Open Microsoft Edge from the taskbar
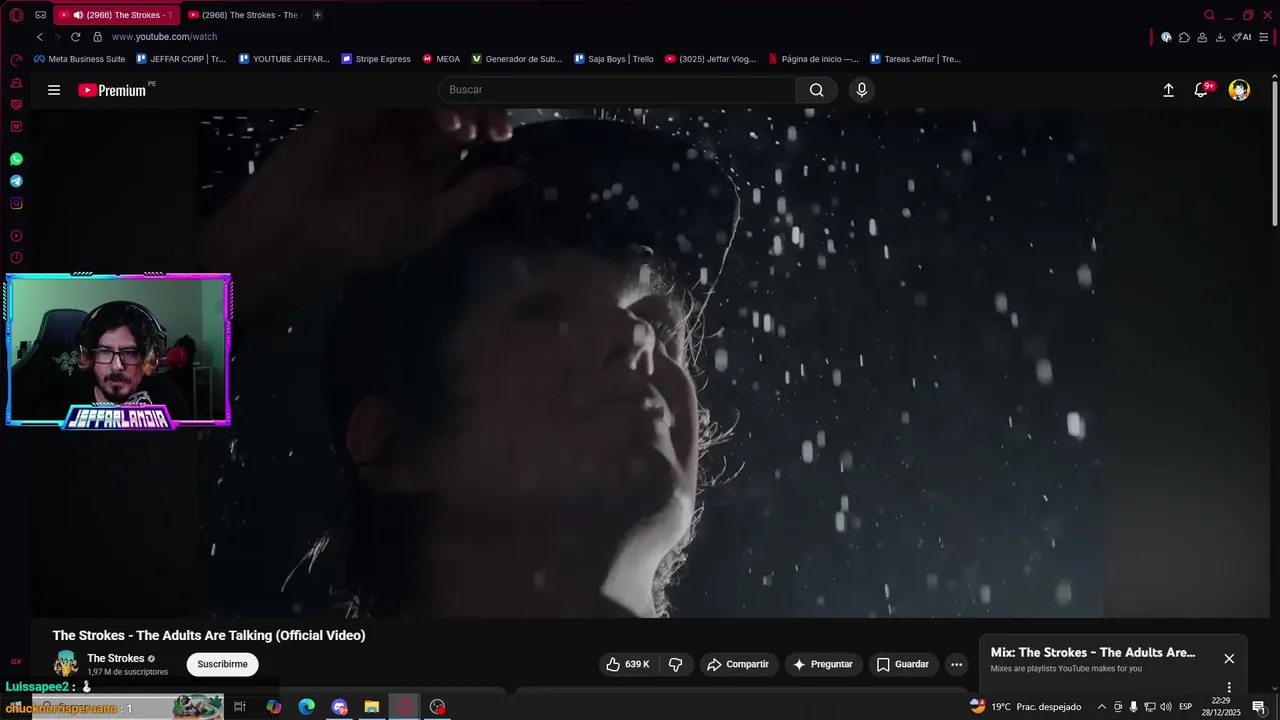The image size is (1280, 720). [x=306, y=707]
